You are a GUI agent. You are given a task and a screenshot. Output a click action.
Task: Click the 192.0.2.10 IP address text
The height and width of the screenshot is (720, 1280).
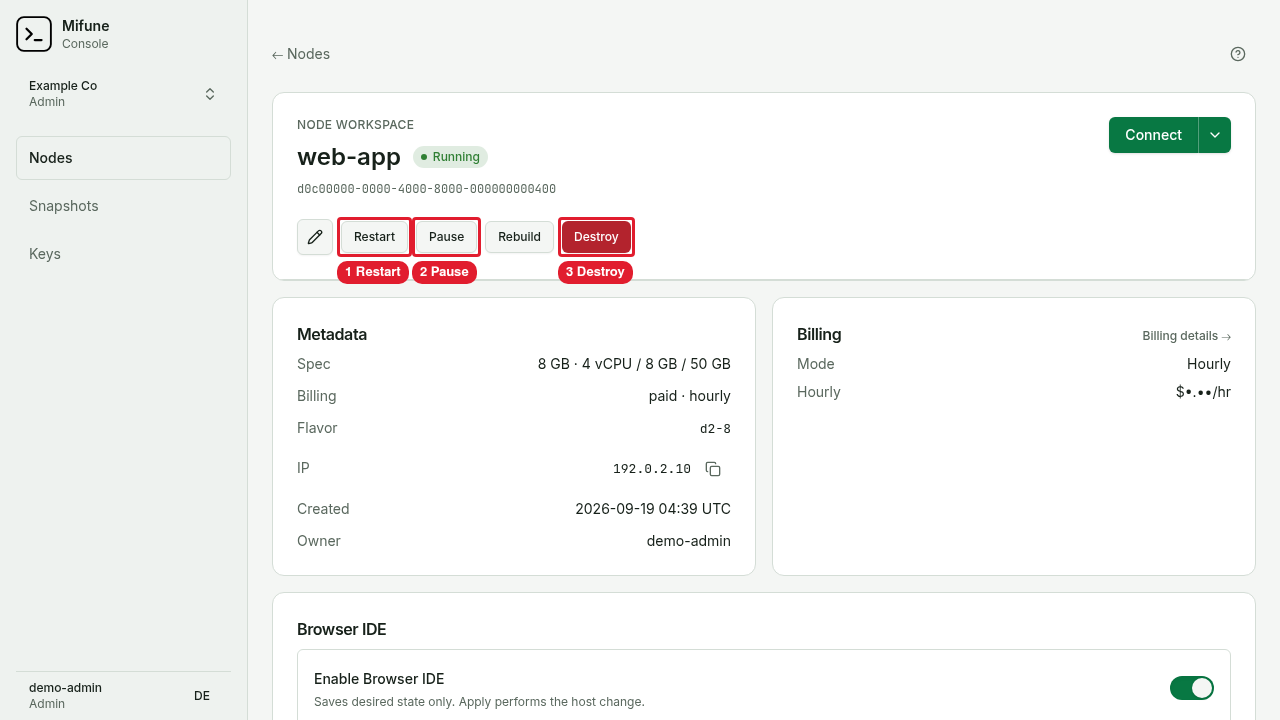click(x=652, y=469)
